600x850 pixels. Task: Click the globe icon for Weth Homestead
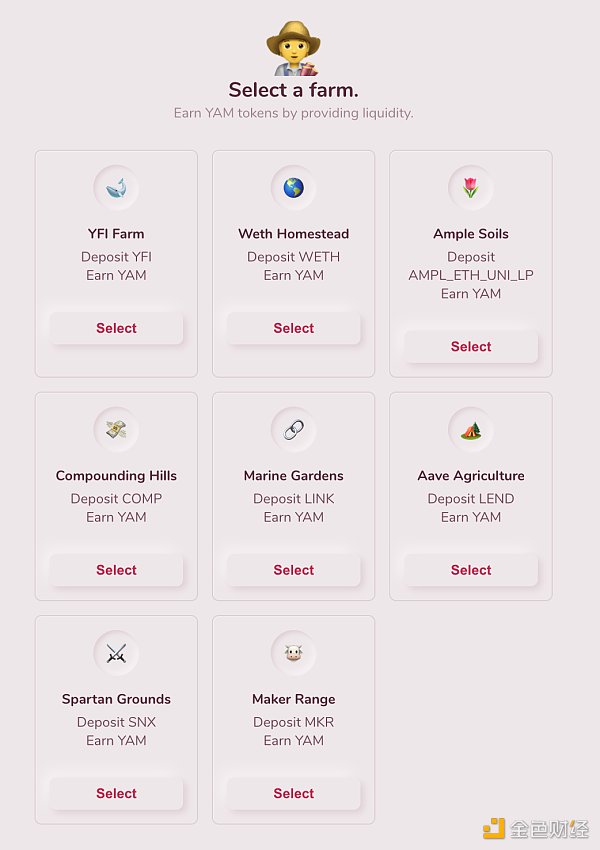pos(293,187)
